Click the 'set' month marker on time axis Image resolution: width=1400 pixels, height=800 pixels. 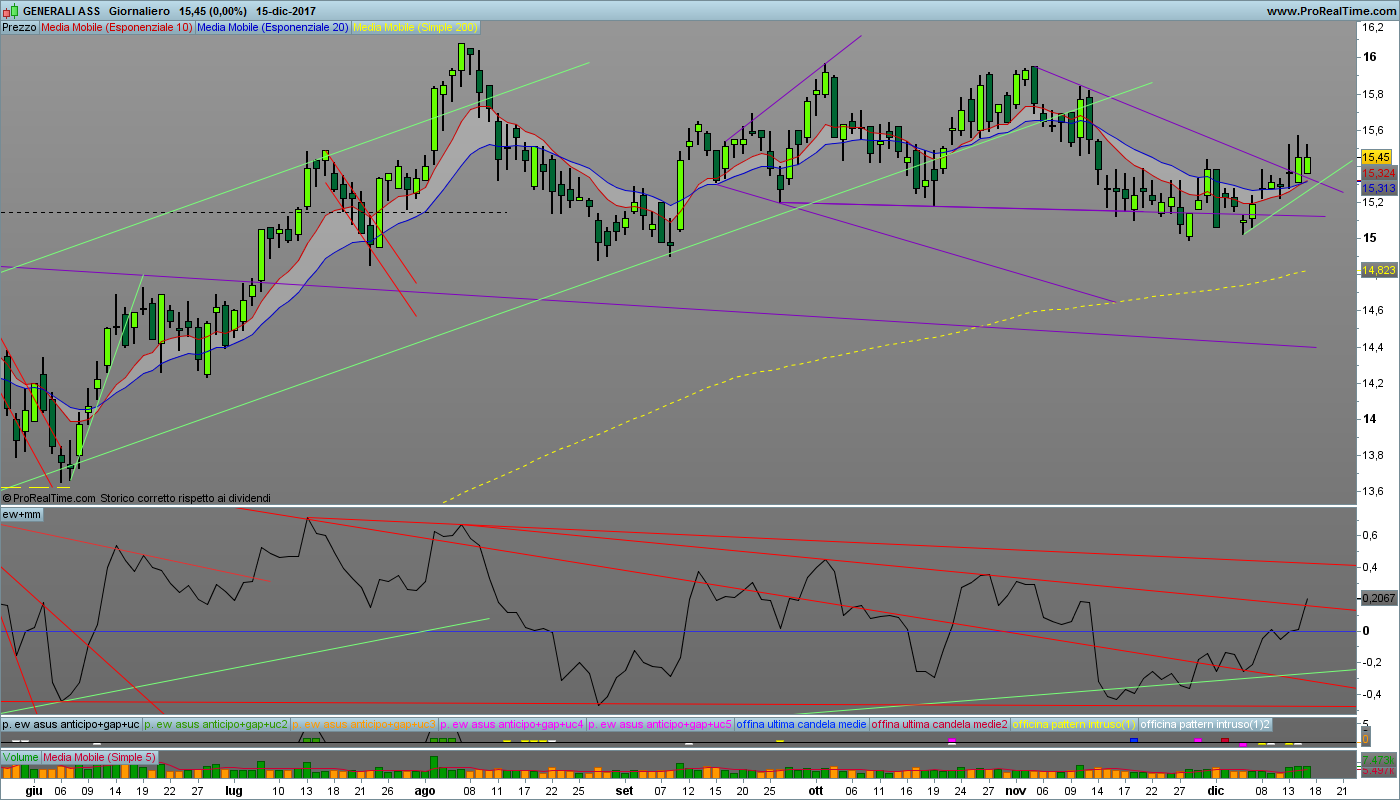tap(624, 790)
